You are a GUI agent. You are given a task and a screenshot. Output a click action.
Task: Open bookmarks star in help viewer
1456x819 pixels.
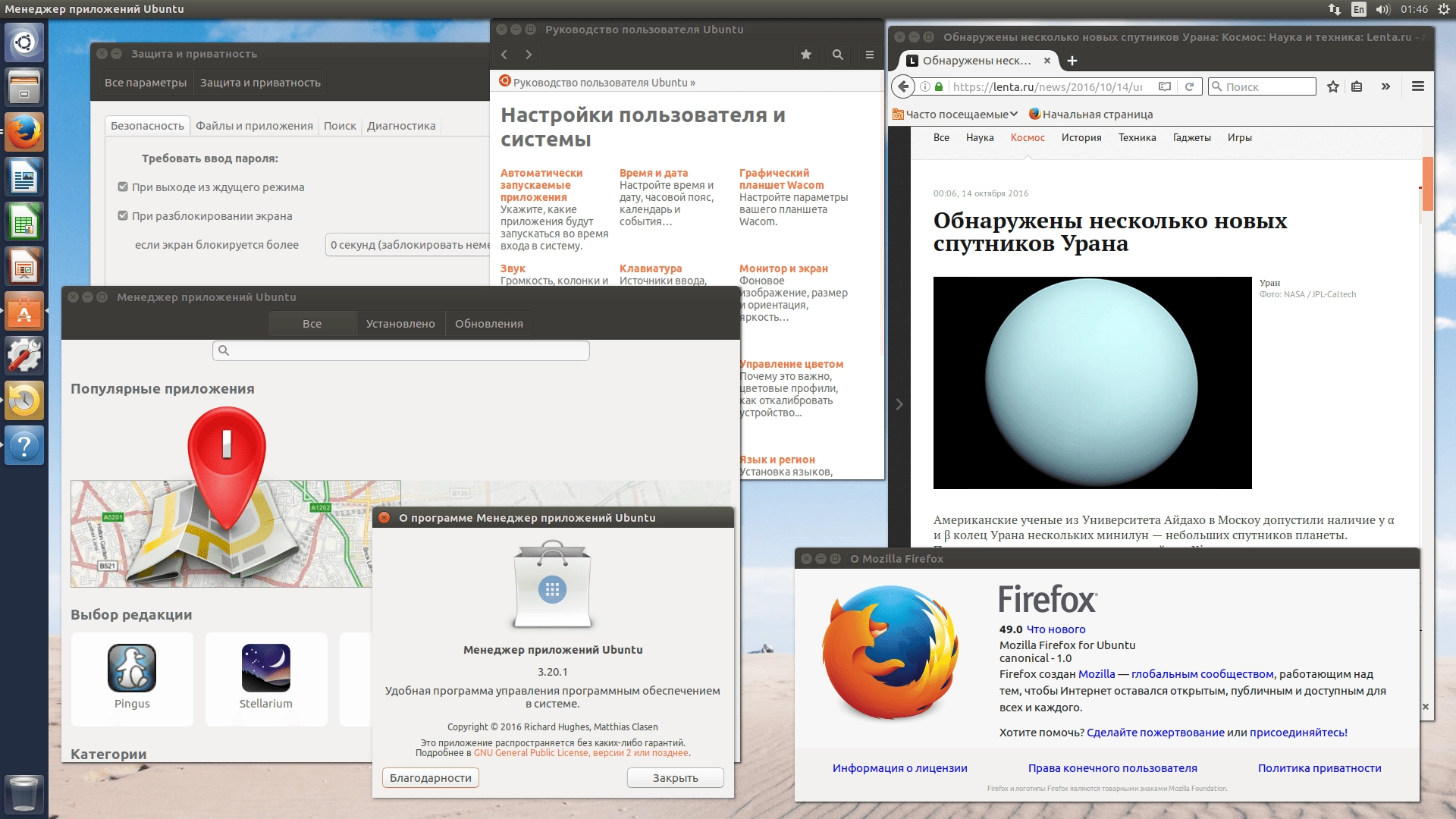click(806, 55)
